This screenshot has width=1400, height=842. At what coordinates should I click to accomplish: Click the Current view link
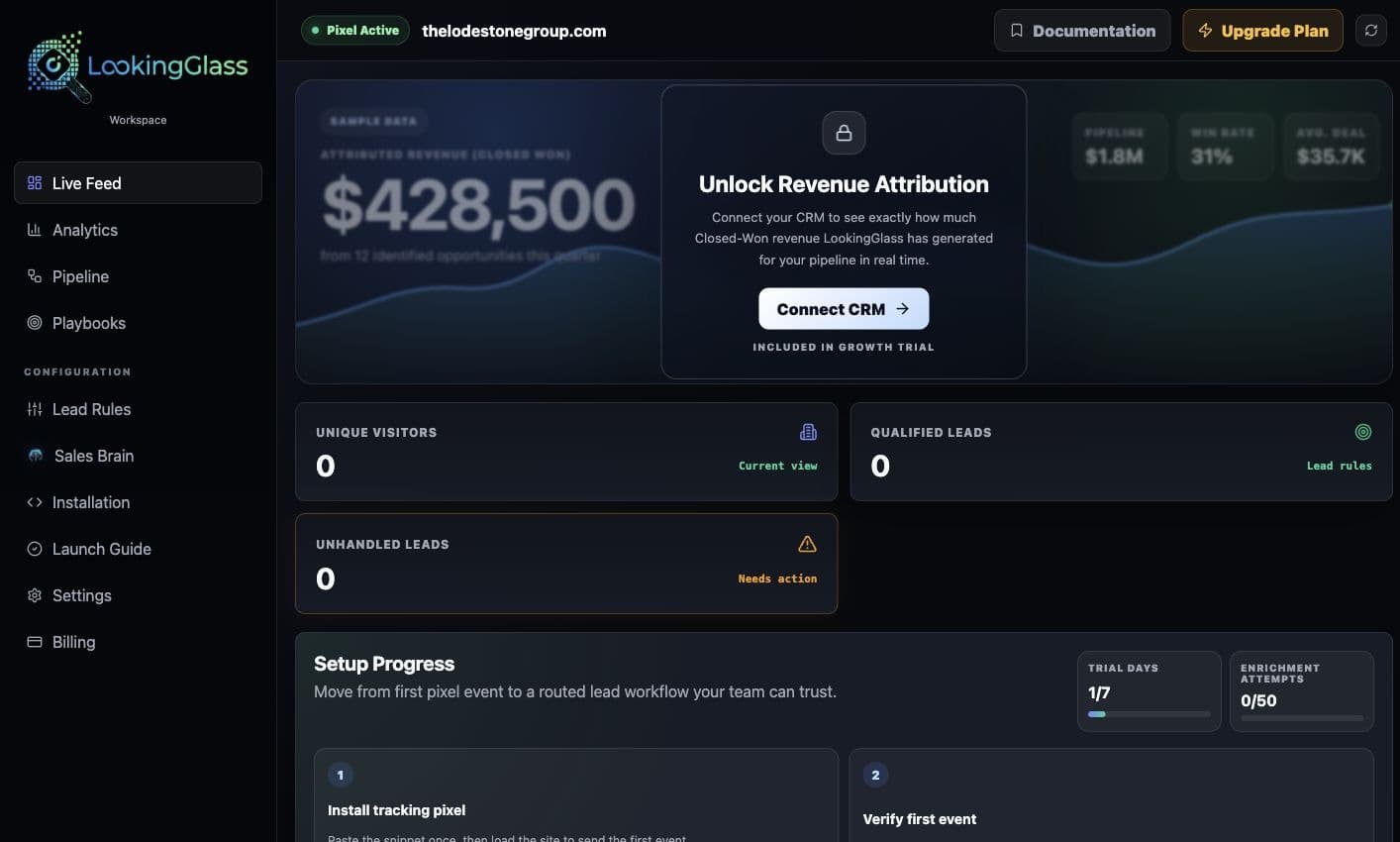click(x=778, y=466)
